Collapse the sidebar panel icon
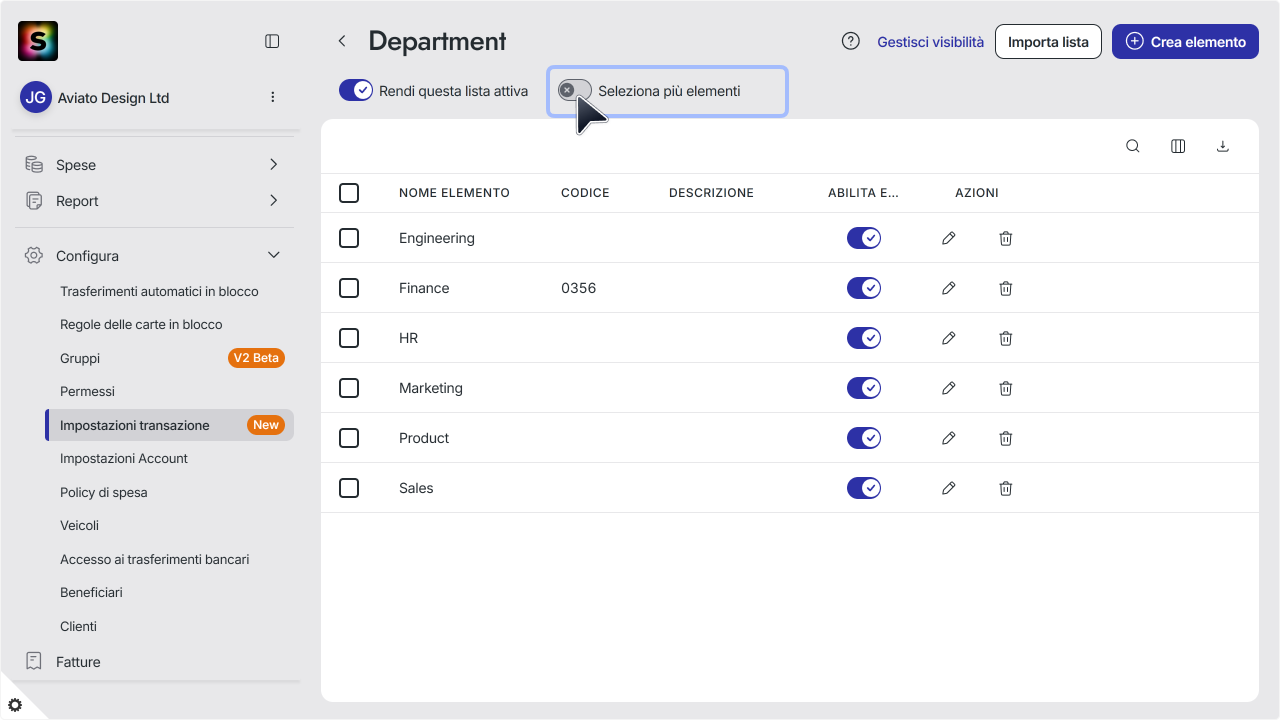Viewport: 1280px width, 720px height. click(272, 41)
